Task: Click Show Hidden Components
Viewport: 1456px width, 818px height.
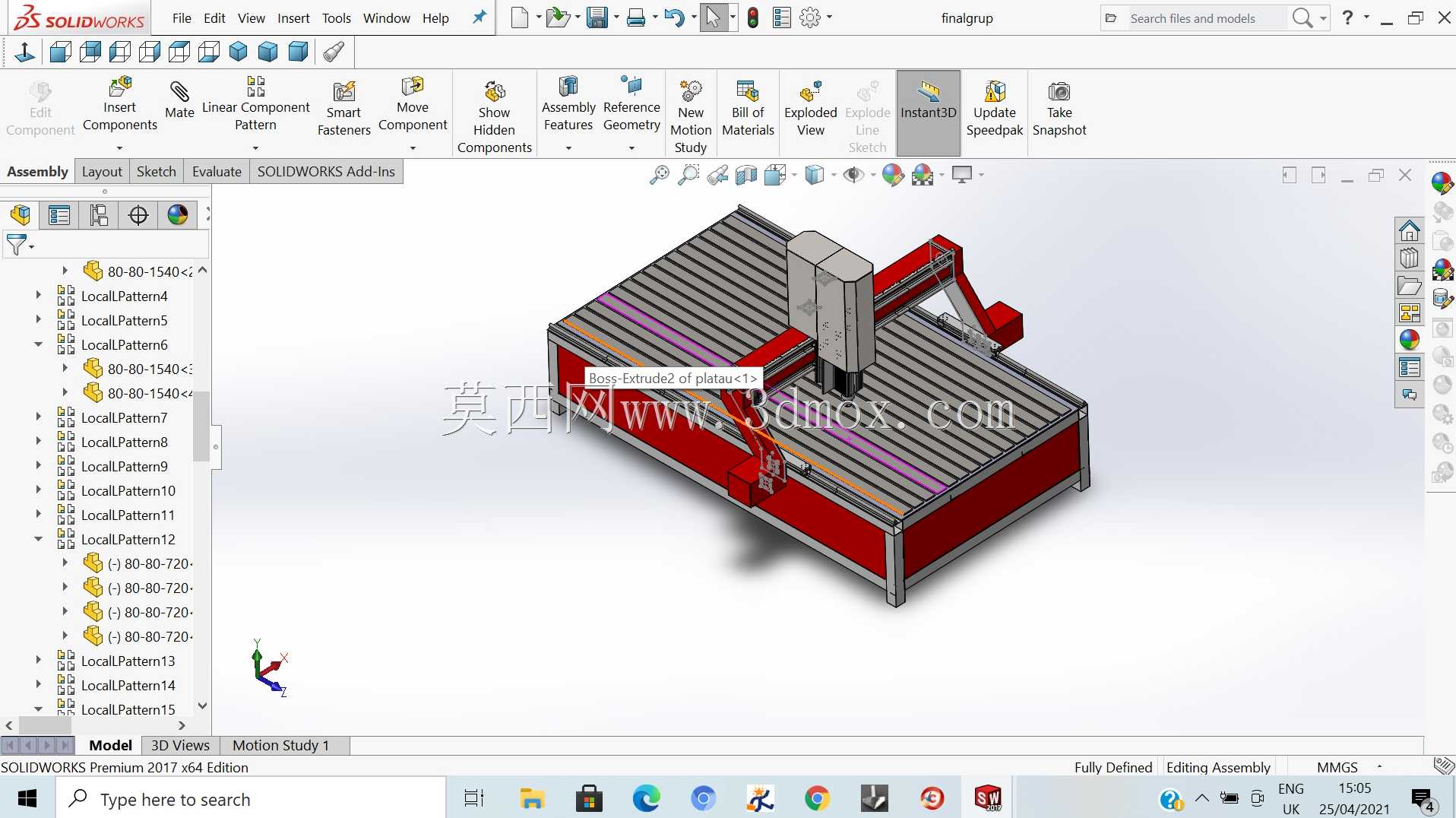Action: [495, 117]
